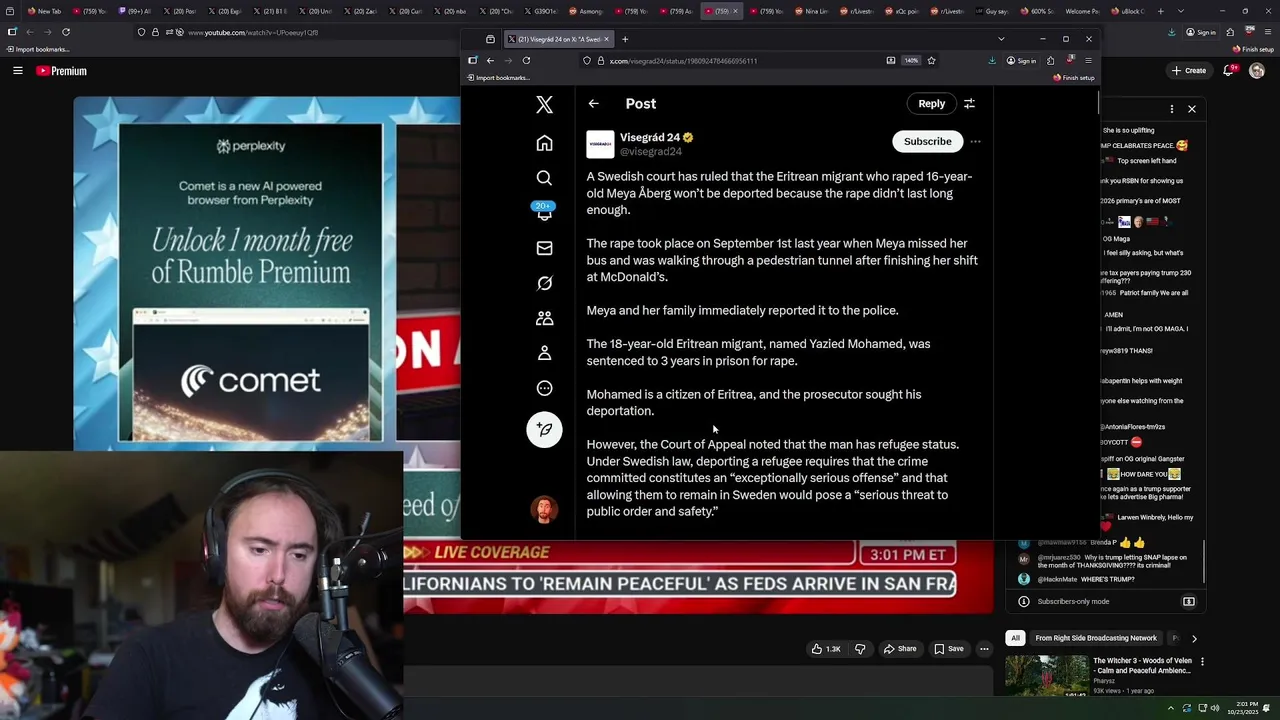Open the post's three-dot more menu
The image size is (1280, 720).
(975, 142)
